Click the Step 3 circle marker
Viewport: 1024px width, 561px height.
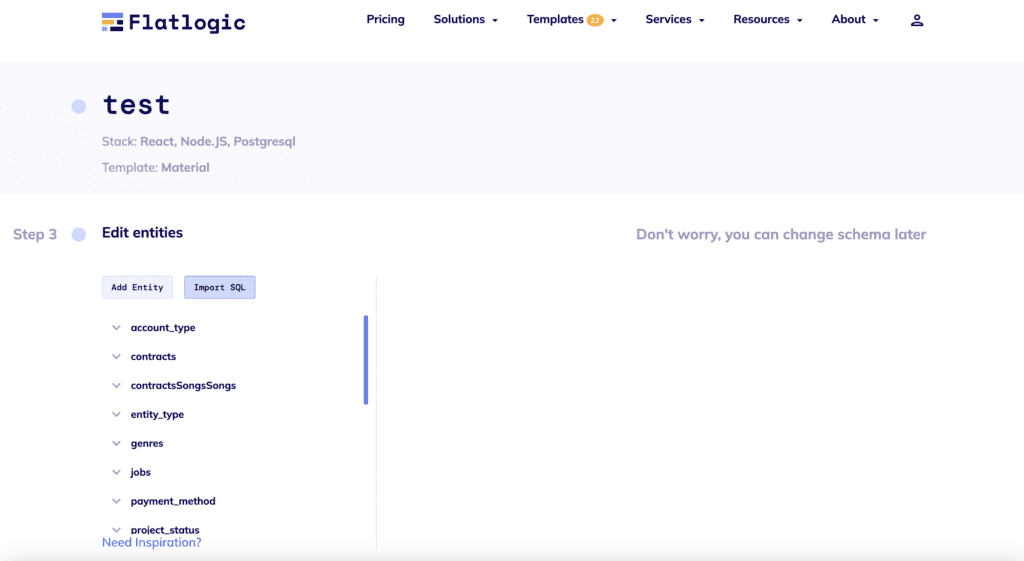pos(79,234)
